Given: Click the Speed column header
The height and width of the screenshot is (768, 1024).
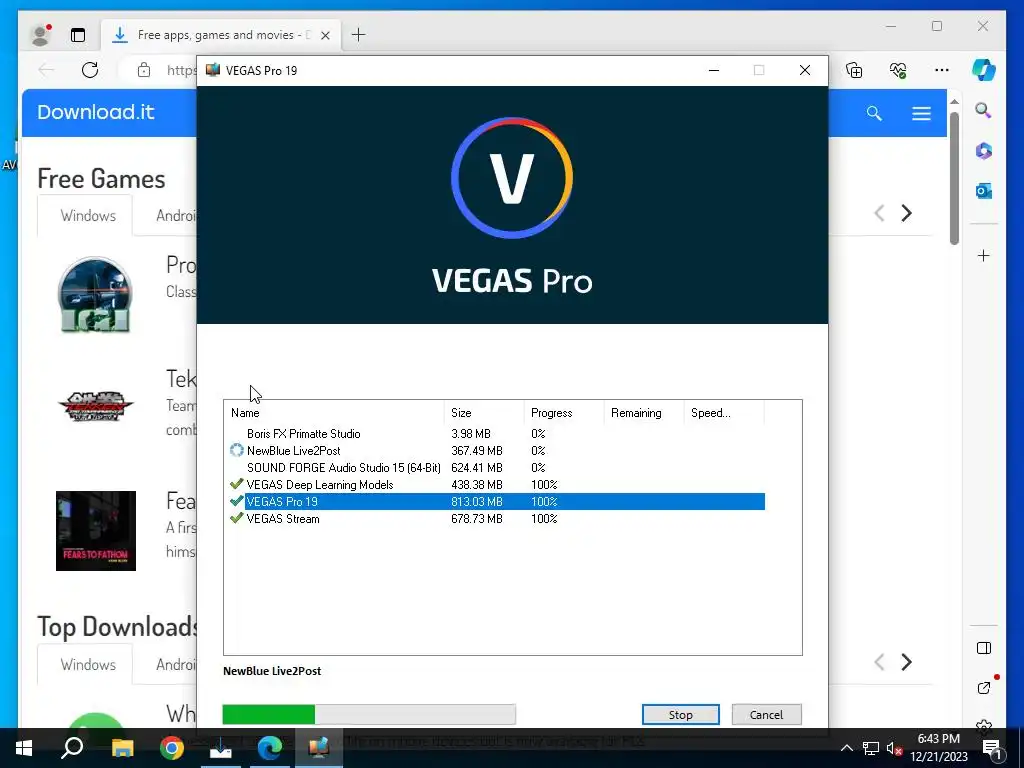Looking at the screenshot, I should [724, 413].
